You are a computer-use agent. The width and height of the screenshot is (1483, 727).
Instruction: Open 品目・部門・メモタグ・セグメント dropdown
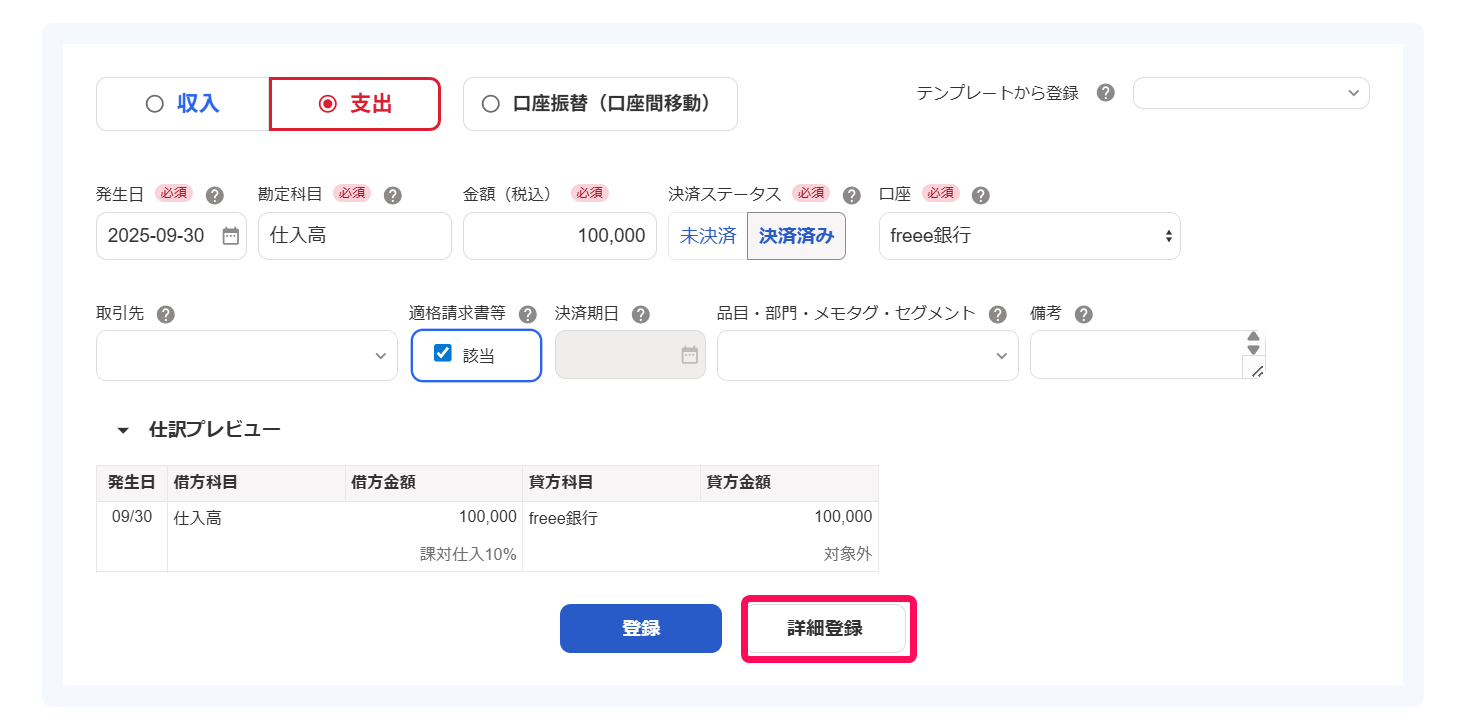pyautogui.click(x=868, y=356)
